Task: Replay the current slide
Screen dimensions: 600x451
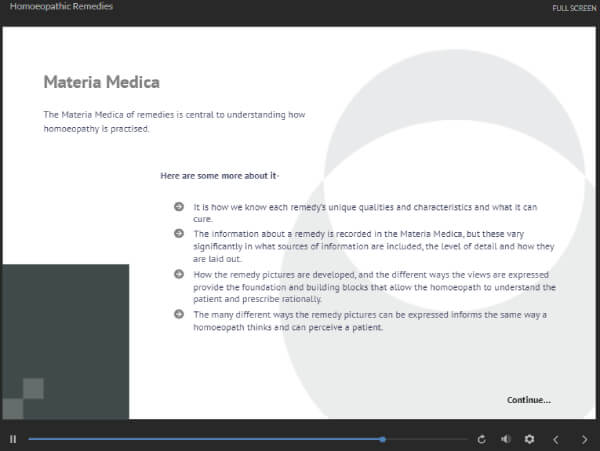Action: (482, 439)
